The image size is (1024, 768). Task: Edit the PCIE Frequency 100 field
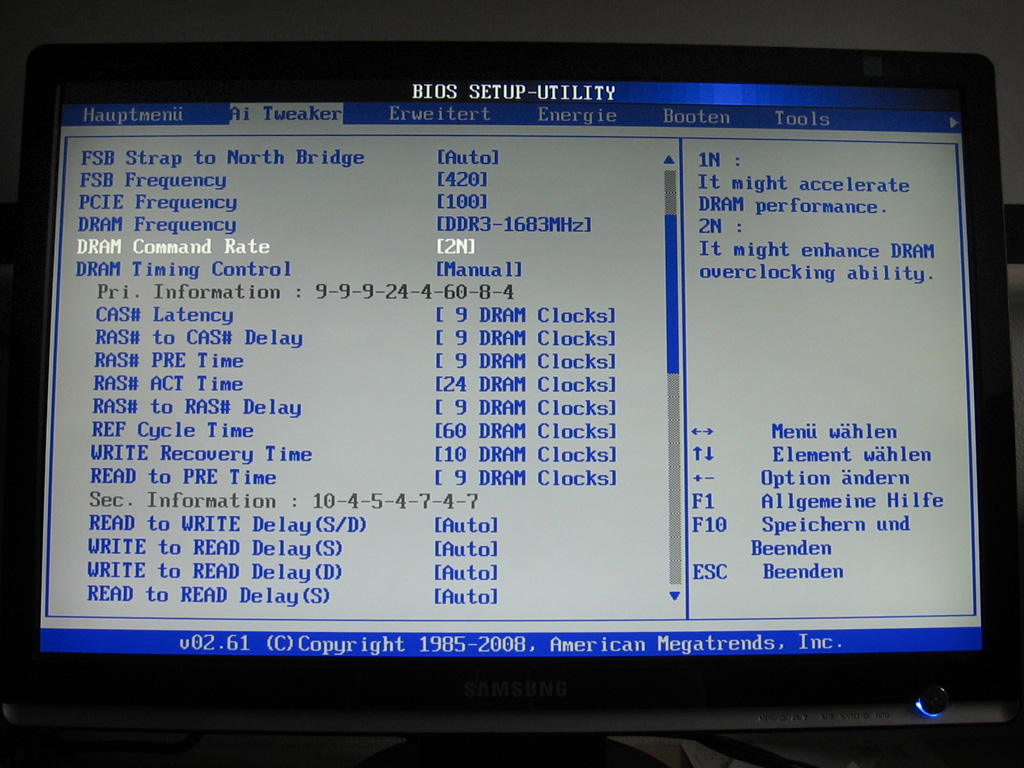(x=462, y=202)
